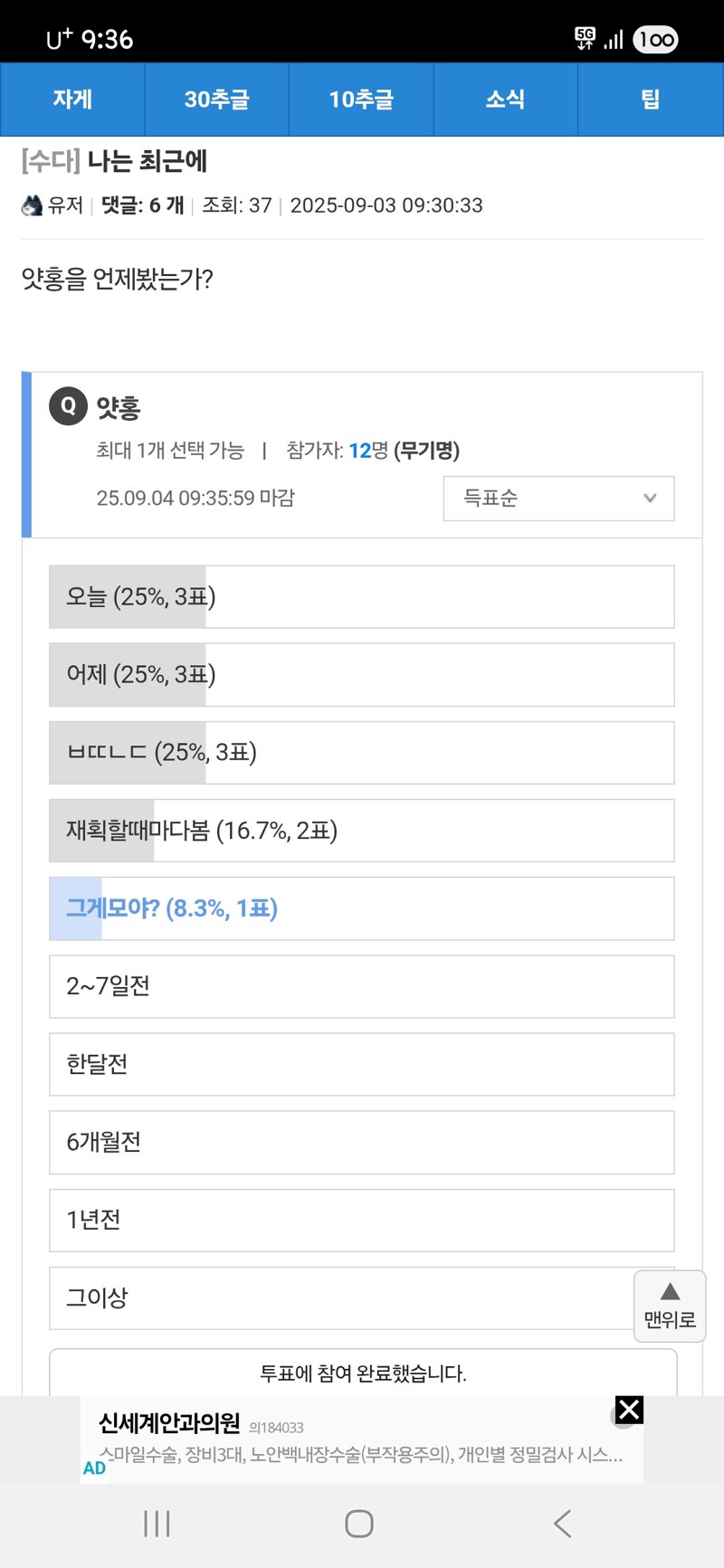Image resolution: width=724 pixels, height=1568 pixels.
Task: Switch to the 30추글 tab
Action: pyautogui.click(x=217, y=100)
